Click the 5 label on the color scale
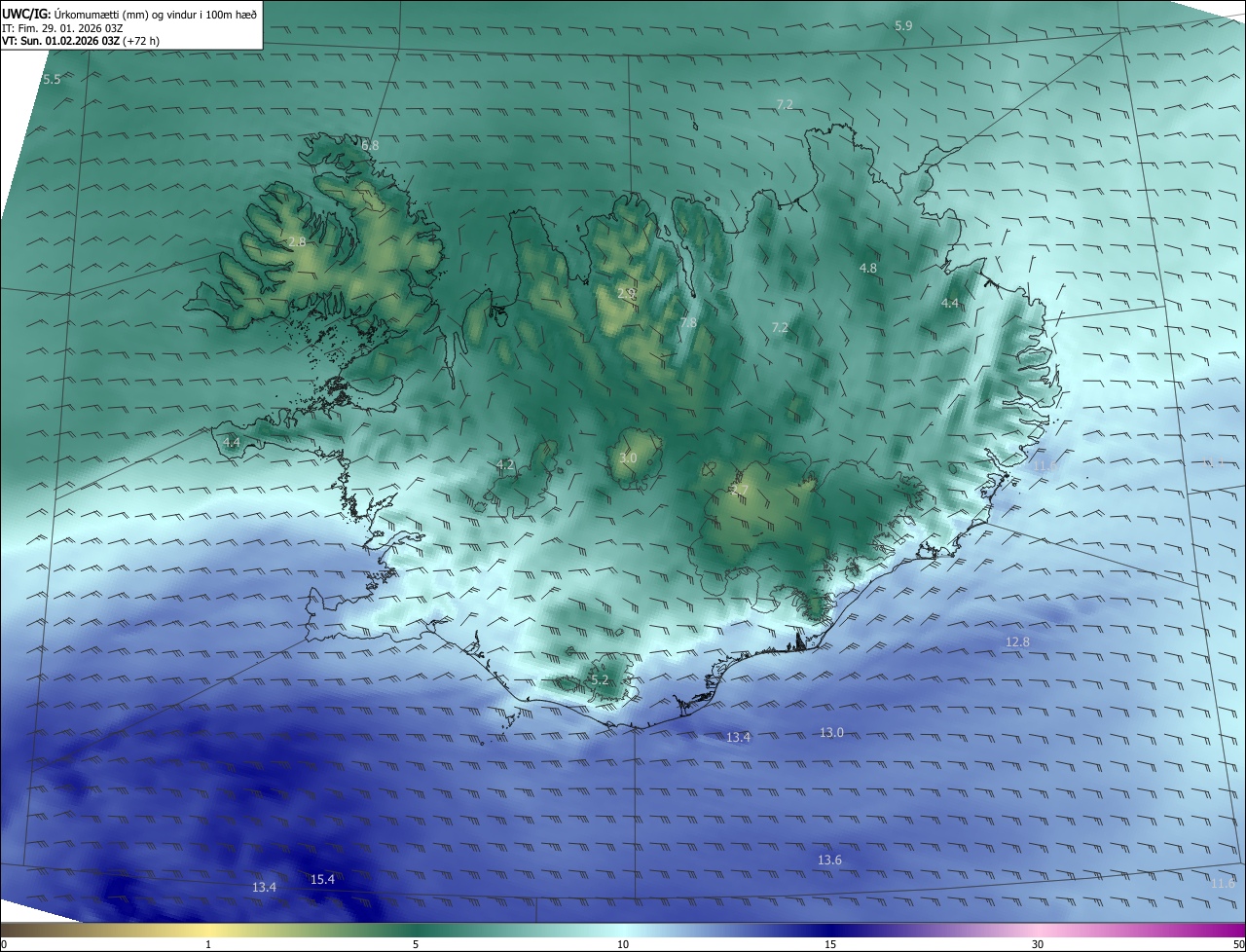 416,944
